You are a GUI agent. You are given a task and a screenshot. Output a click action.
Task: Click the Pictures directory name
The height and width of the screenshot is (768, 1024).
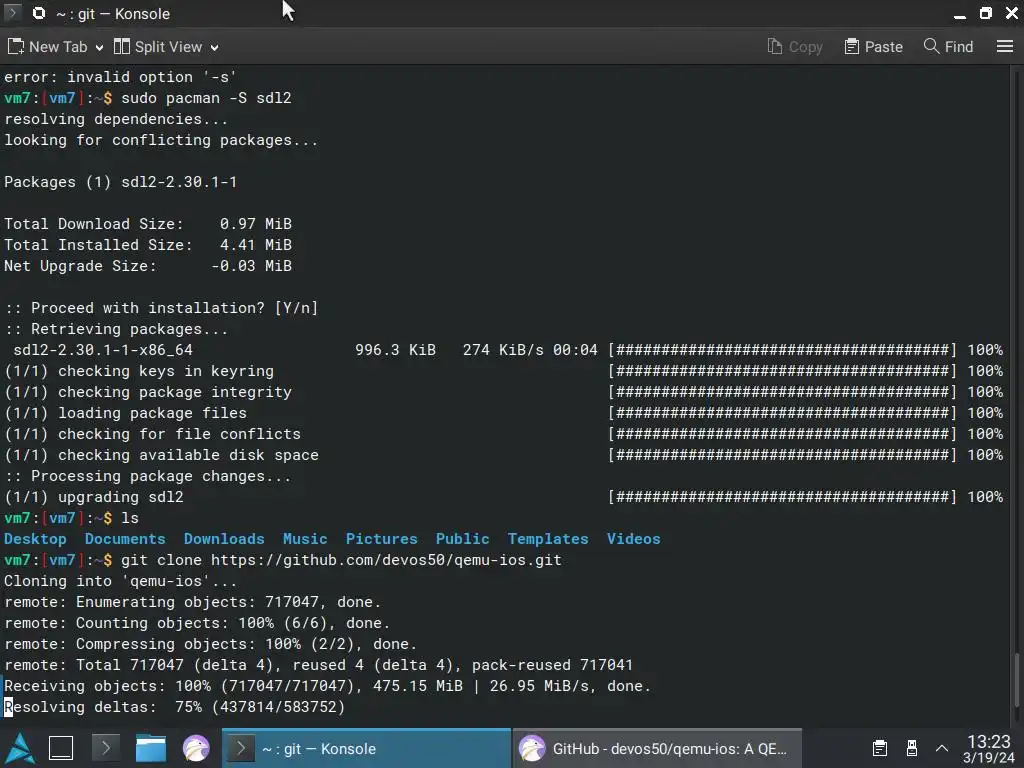(381, 539)
